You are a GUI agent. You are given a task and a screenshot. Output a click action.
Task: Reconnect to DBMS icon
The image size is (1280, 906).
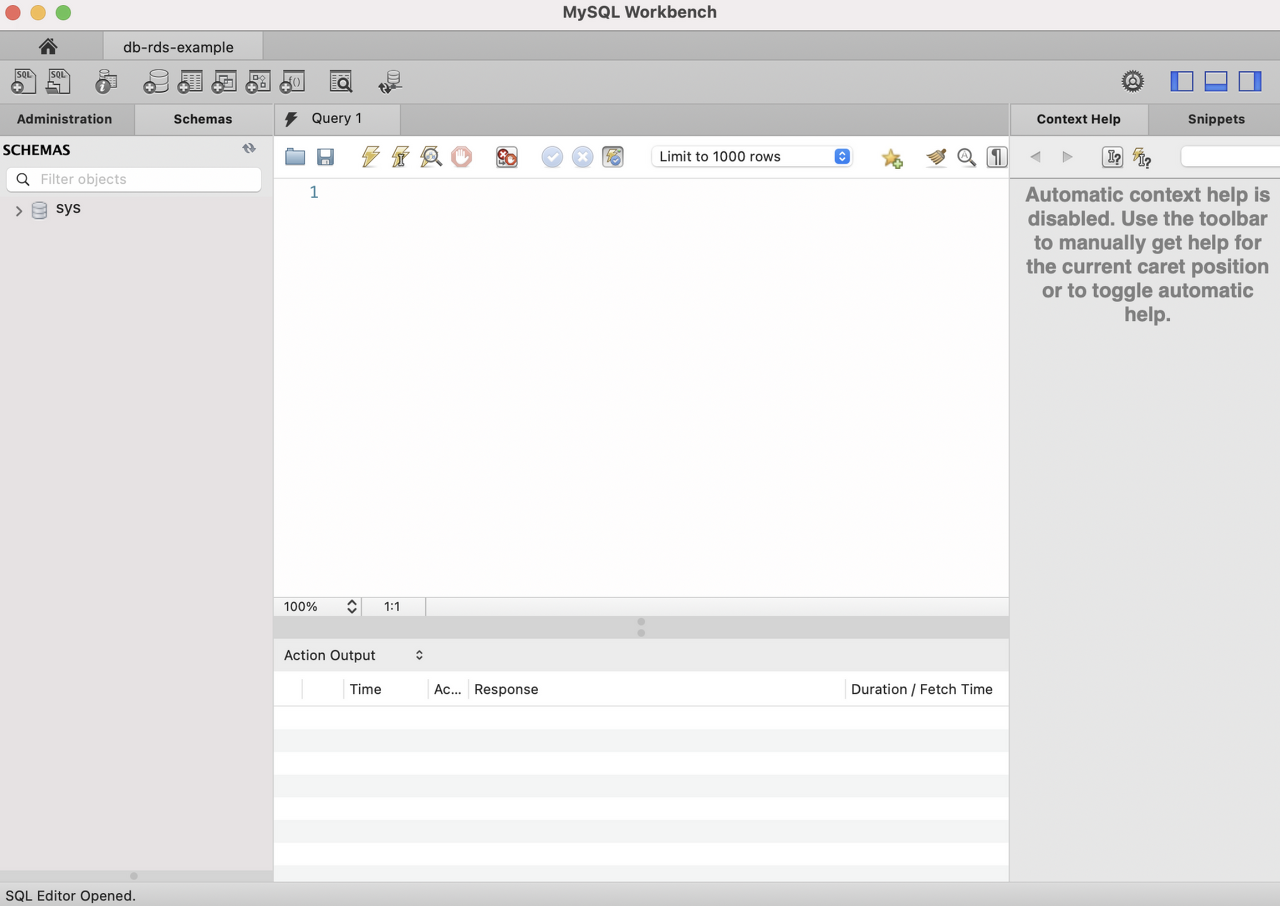(x=390, y=82)
